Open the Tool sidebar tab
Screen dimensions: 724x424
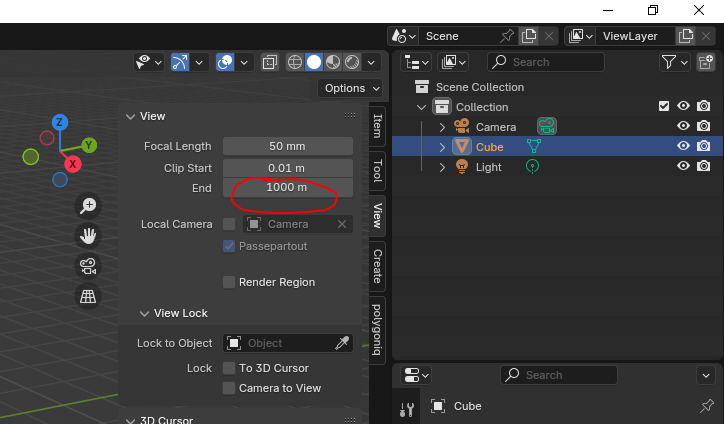tap(377, 169)
